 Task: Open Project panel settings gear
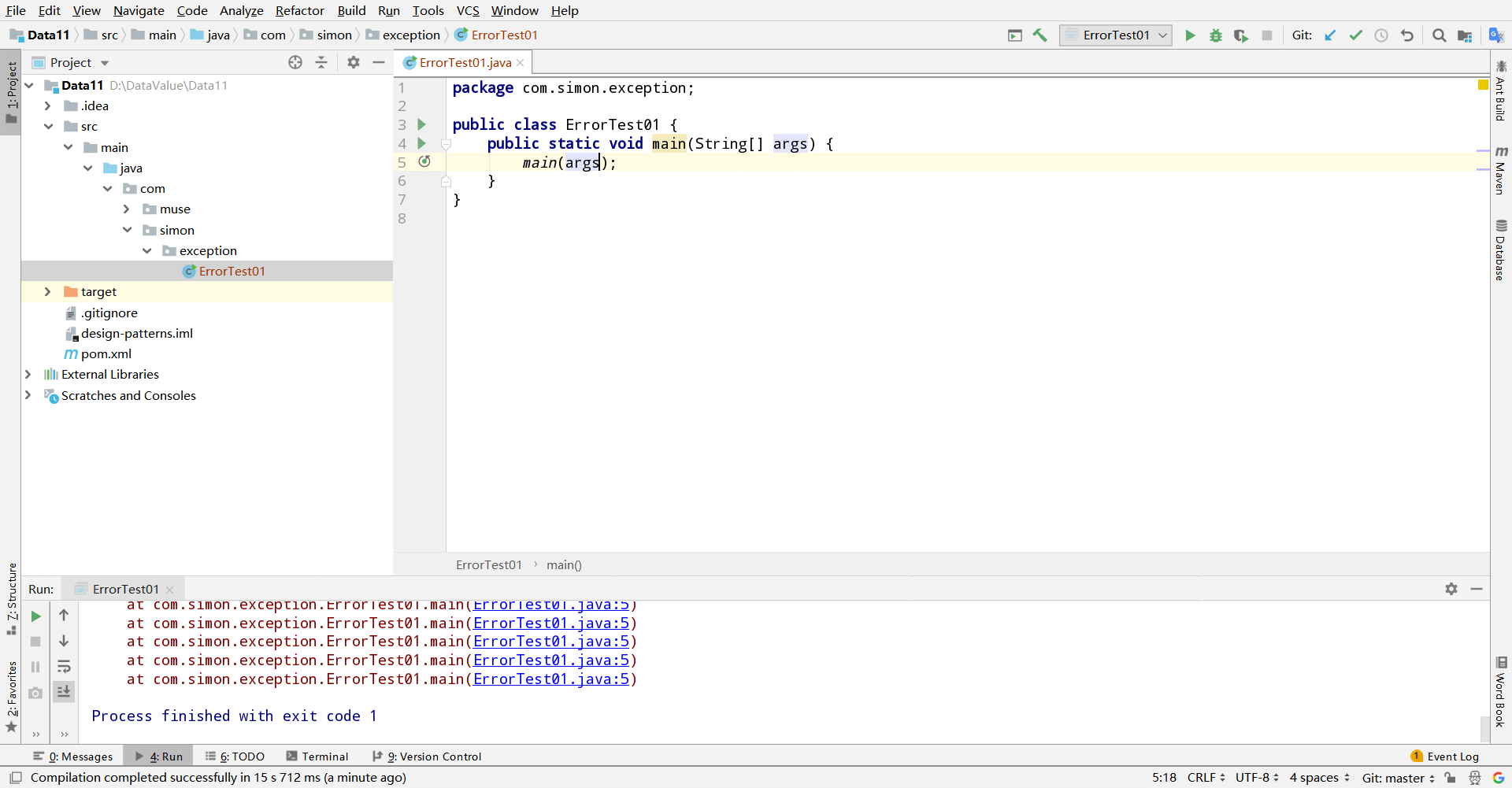[x=354, y=62]
